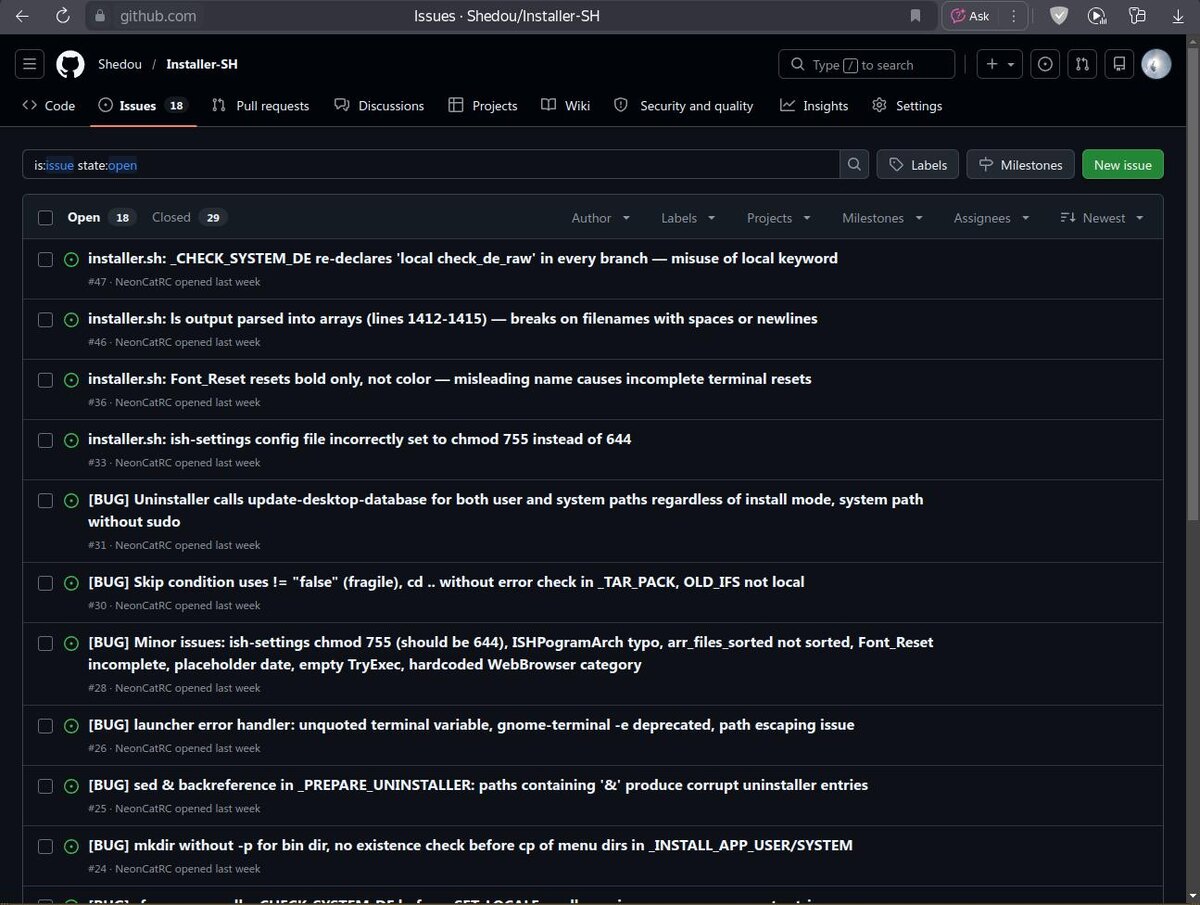Open the Projects tab

pyautogui.click(x=483, y=105)
